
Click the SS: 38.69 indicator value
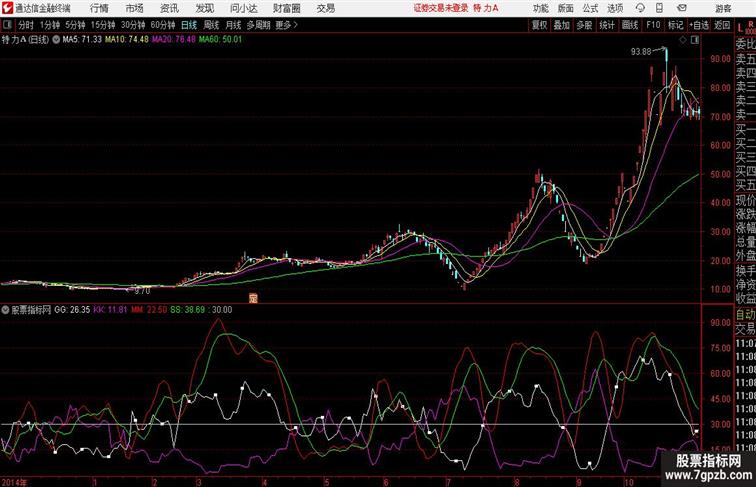[x=188, y=310]
